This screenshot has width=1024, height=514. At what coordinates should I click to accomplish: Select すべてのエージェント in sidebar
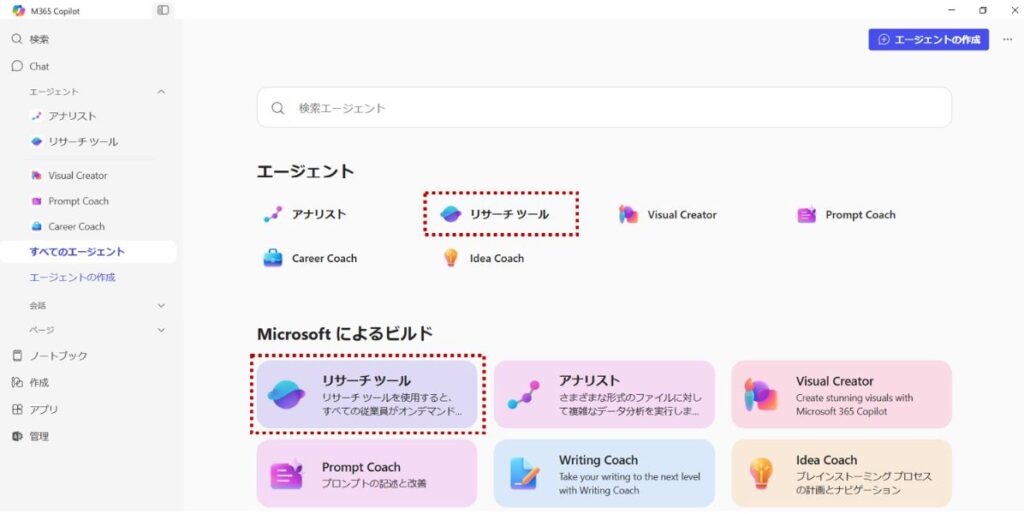pos(89,252)
